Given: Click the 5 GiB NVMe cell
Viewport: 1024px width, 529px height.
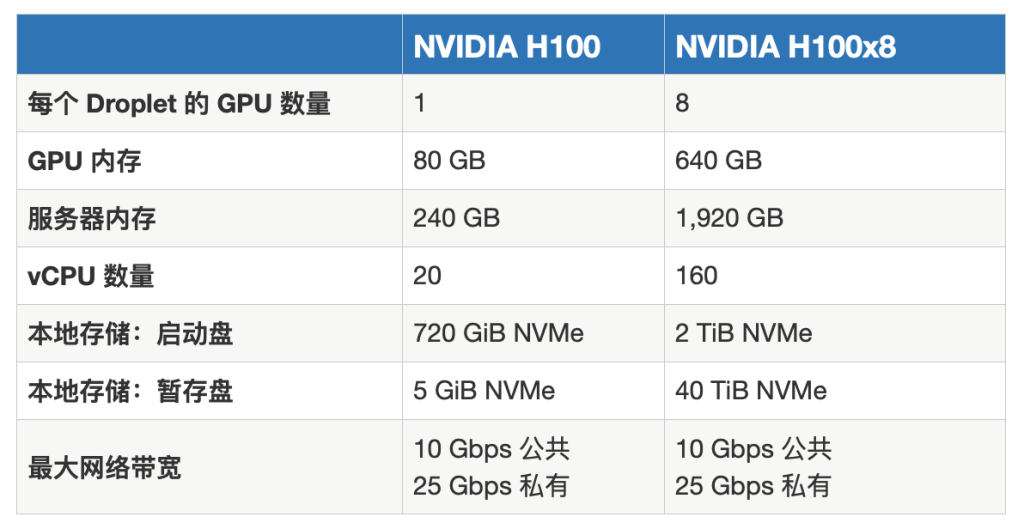Looking at the screenshot, I should (x=484, y=391).
